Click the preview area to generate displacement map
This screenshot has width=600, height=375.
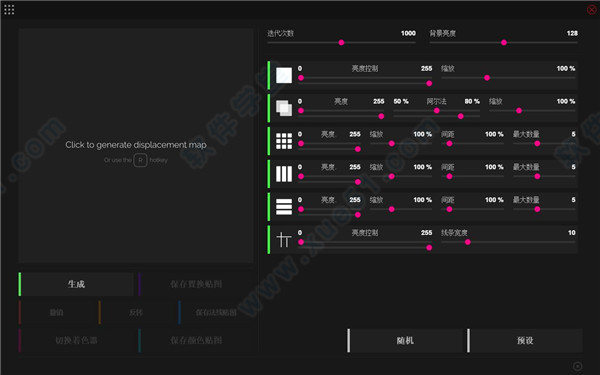coord(136,145)
